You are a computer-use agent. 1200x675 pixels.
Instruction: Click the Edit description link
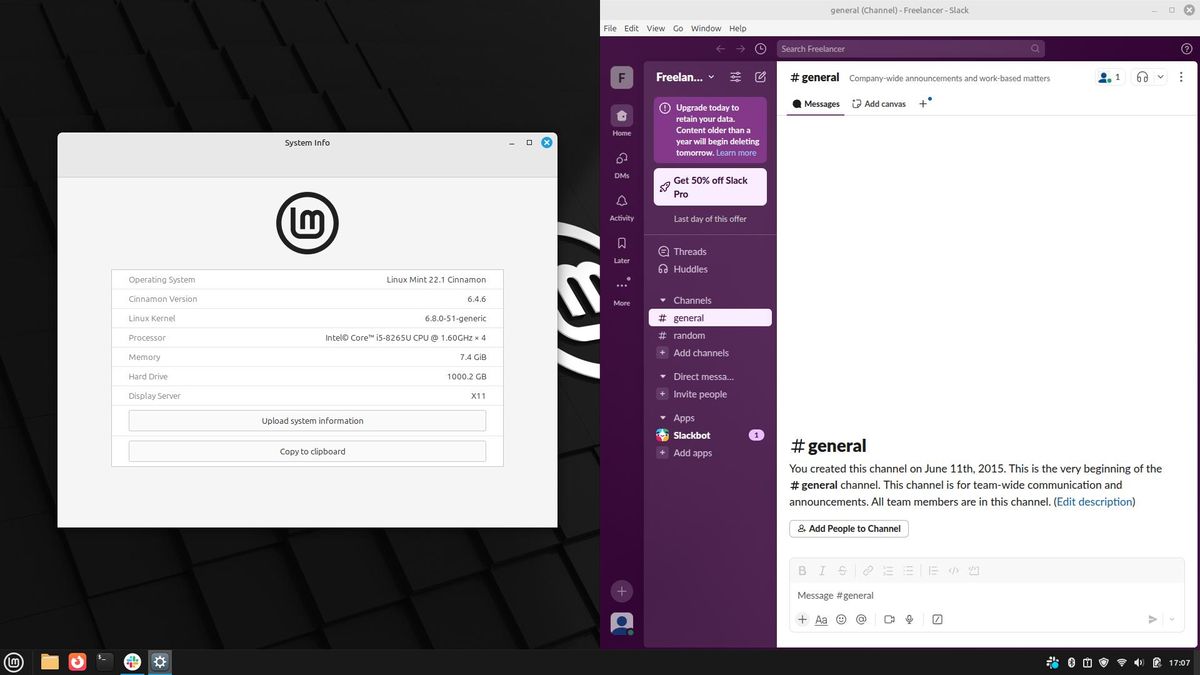(x=1094, y=502)
